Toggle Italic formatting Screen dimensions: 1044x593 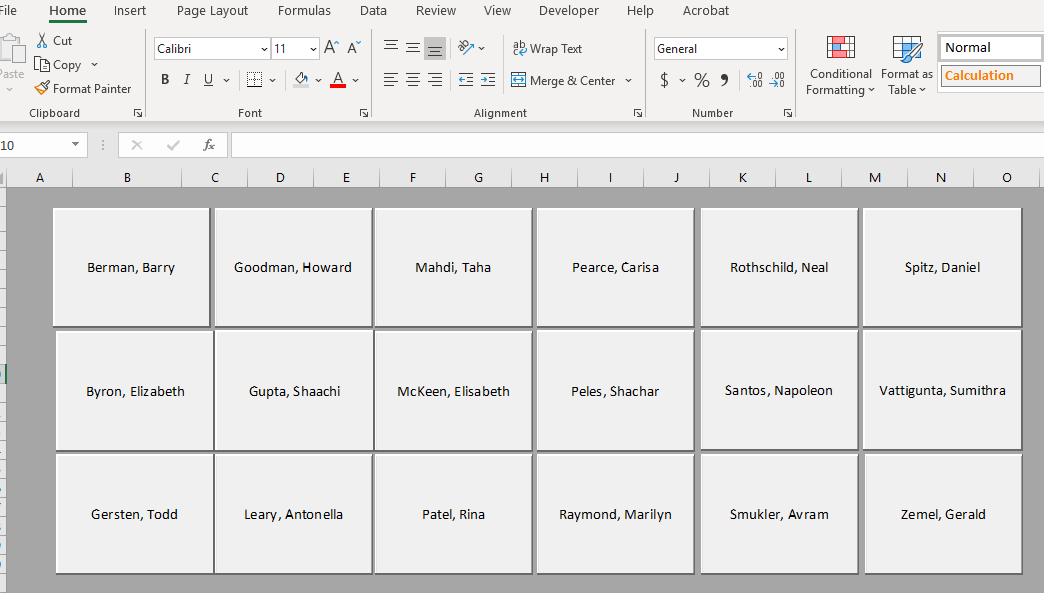click(x=187, y=80)
